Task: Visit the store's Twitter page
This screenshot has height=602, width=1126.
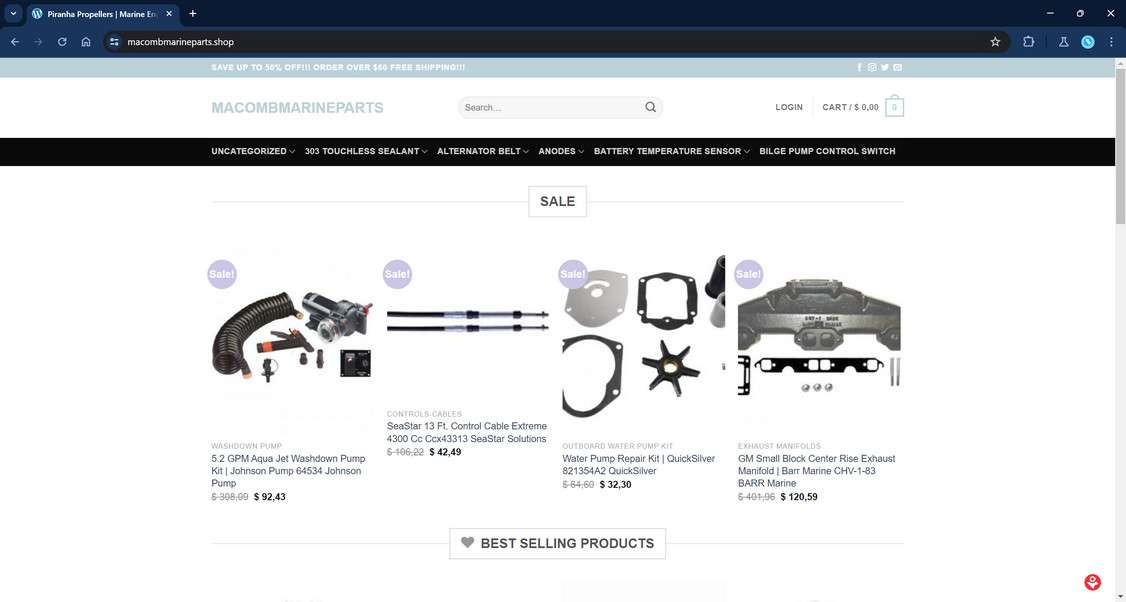Action: (x=885, y=68)
